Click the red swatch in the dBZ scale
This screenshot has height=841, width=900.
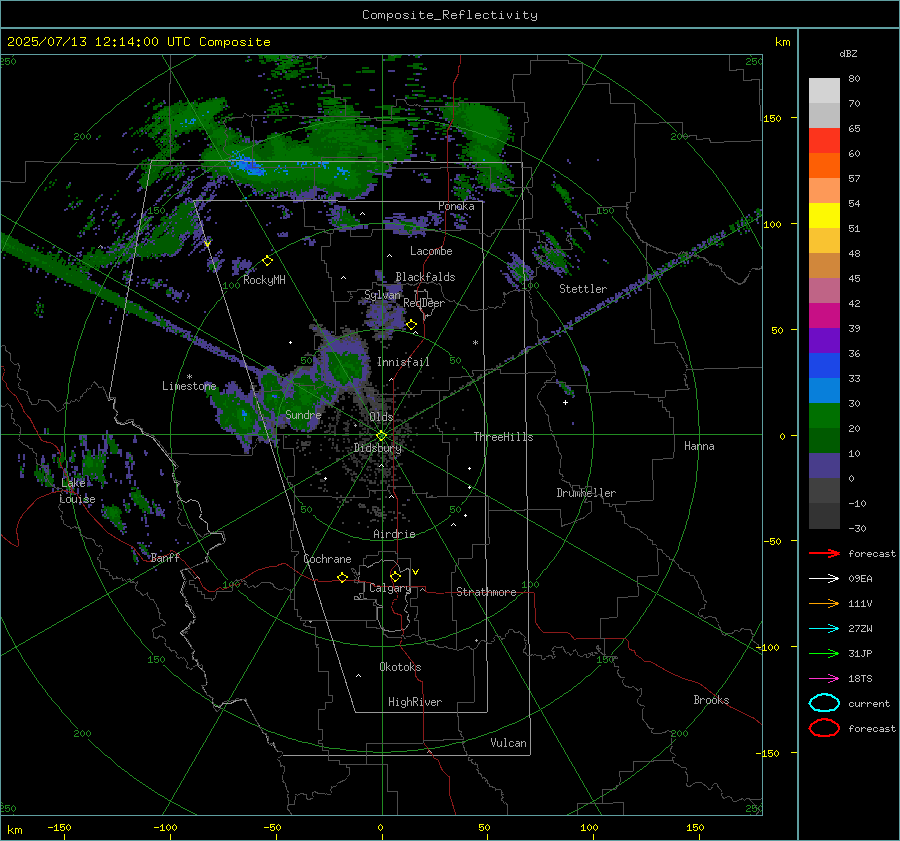pyautogui.click(x=824, y=141)
